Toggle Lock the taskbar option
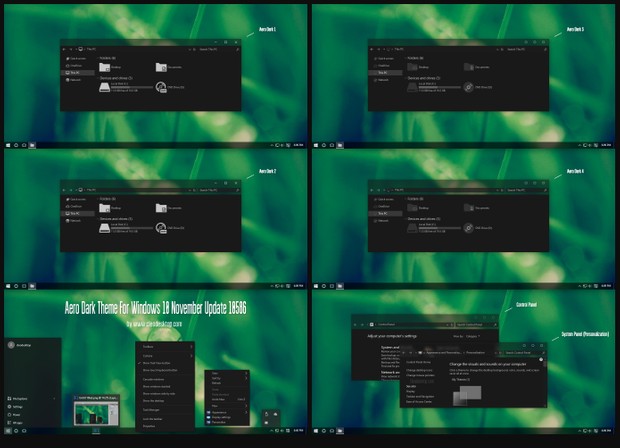 coord(165,419)
